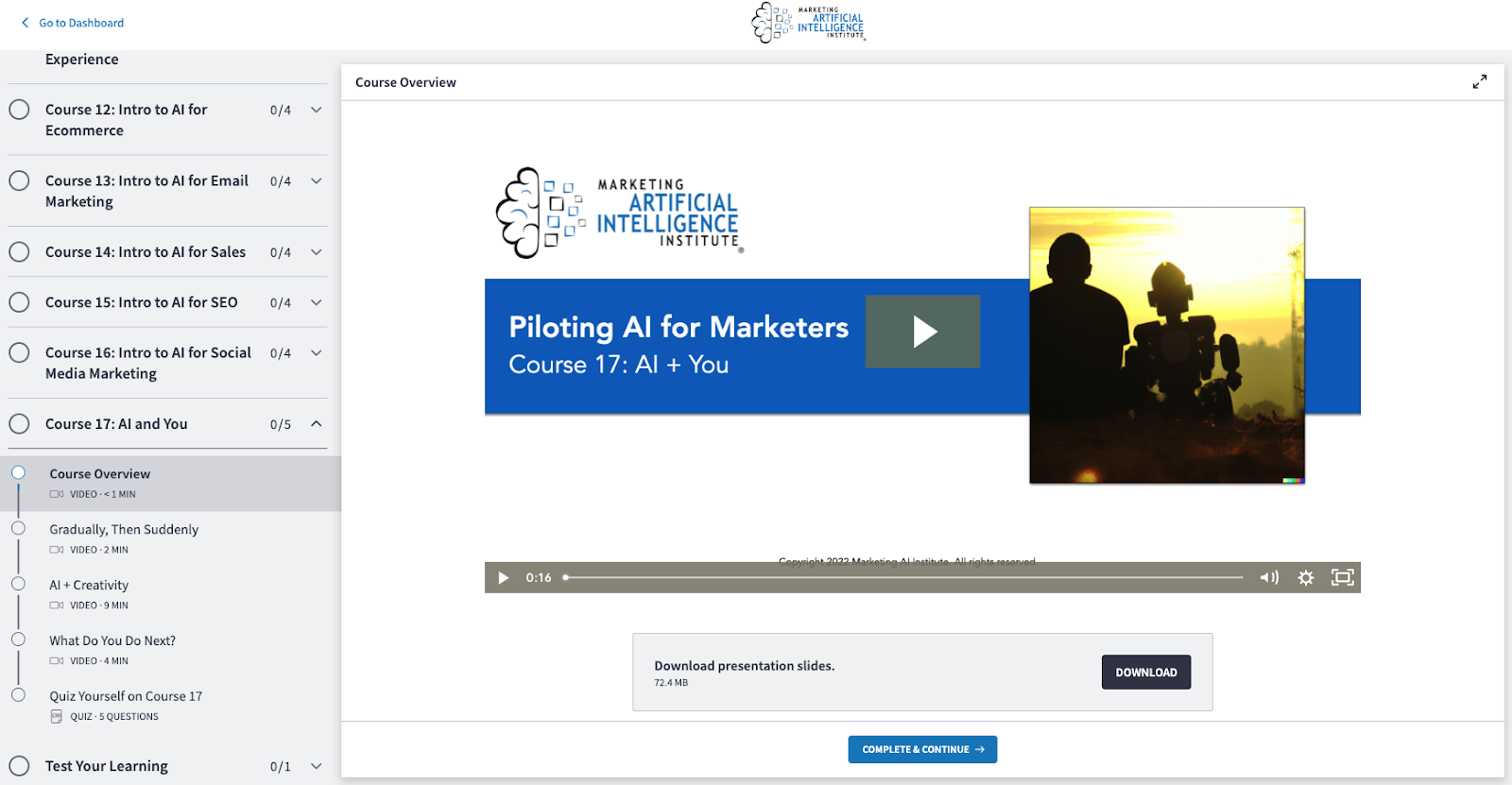Expand Course 13 section chevron
The width and height of the screenshot is (1512, 785).
317,180
